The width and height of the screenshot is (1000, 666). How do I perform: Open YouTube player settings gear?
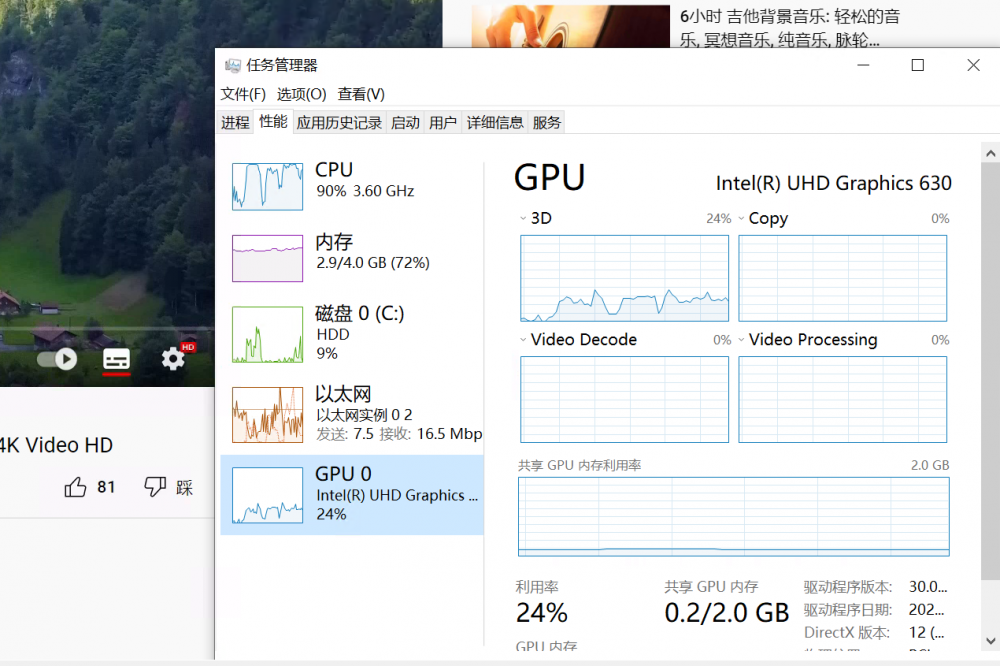(x=173, y=359)
